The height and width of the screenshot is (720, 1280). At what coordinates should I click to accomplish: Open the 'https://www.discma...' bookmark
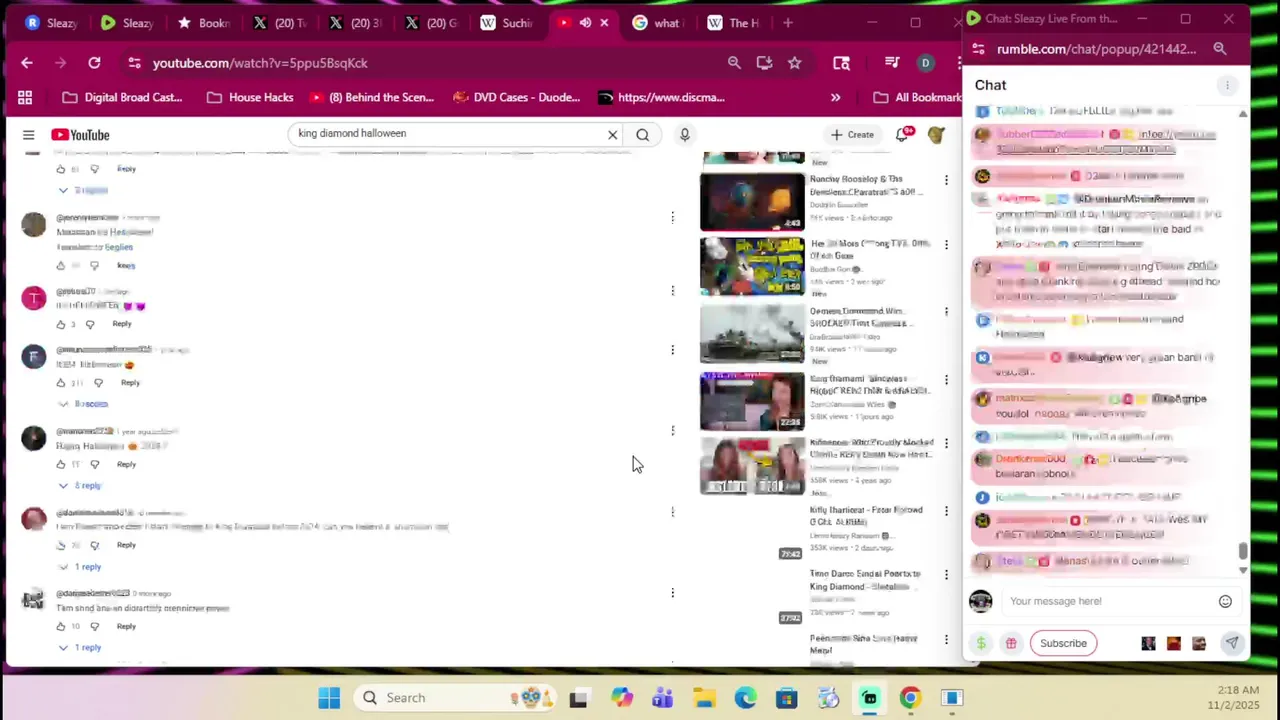click(661, 97)
